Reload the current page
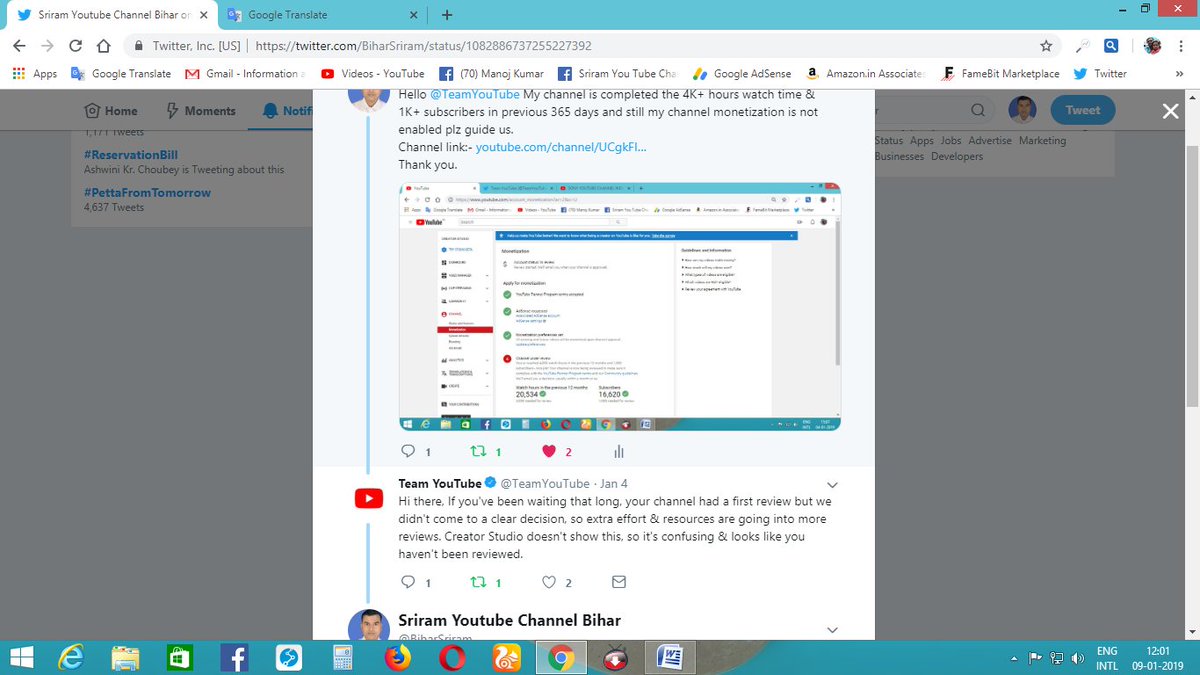 (75, 46)
